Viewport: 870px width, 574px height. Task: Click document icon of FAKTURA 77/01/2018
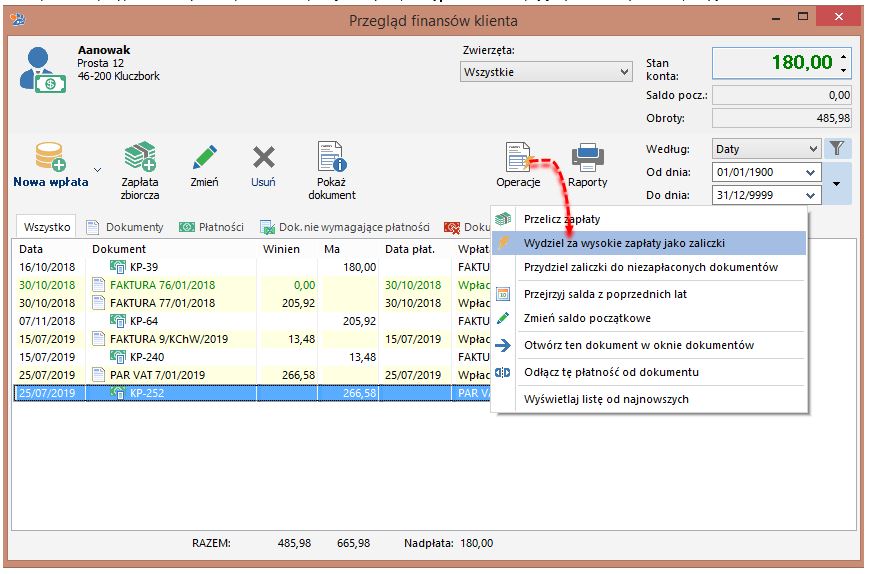98,303
